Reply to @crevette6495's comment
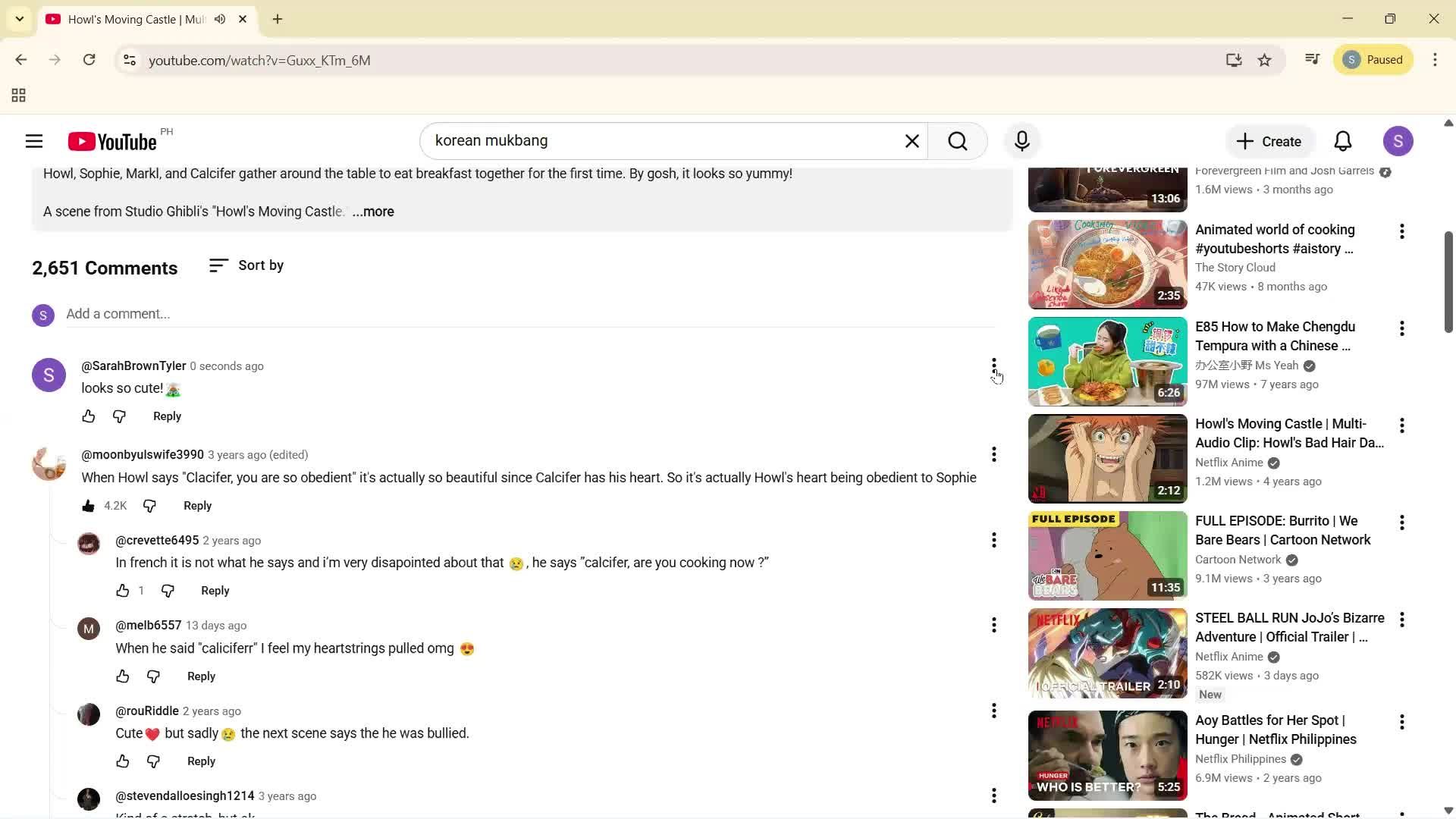The width and height of the screenshot is (1456, 819). [215, 590]
